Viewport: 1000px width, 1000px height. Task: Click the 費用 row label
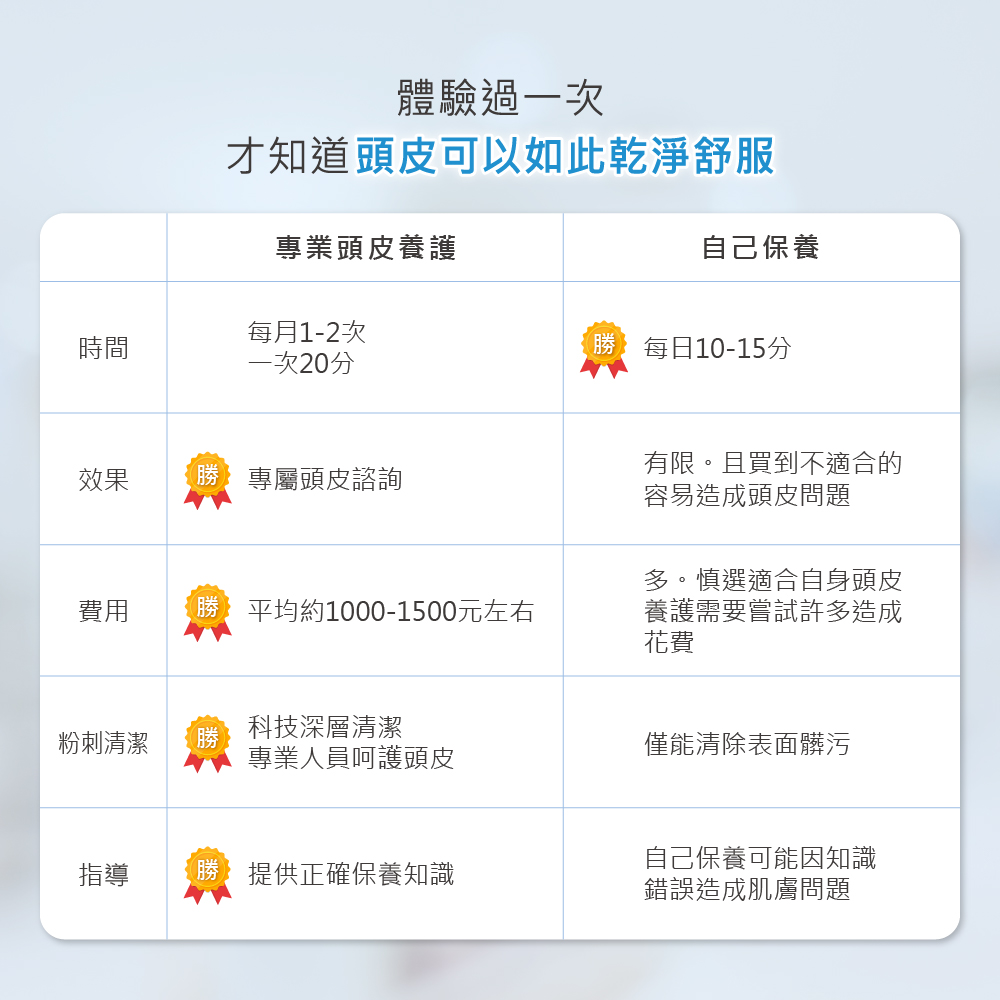[x=103, y=611]
